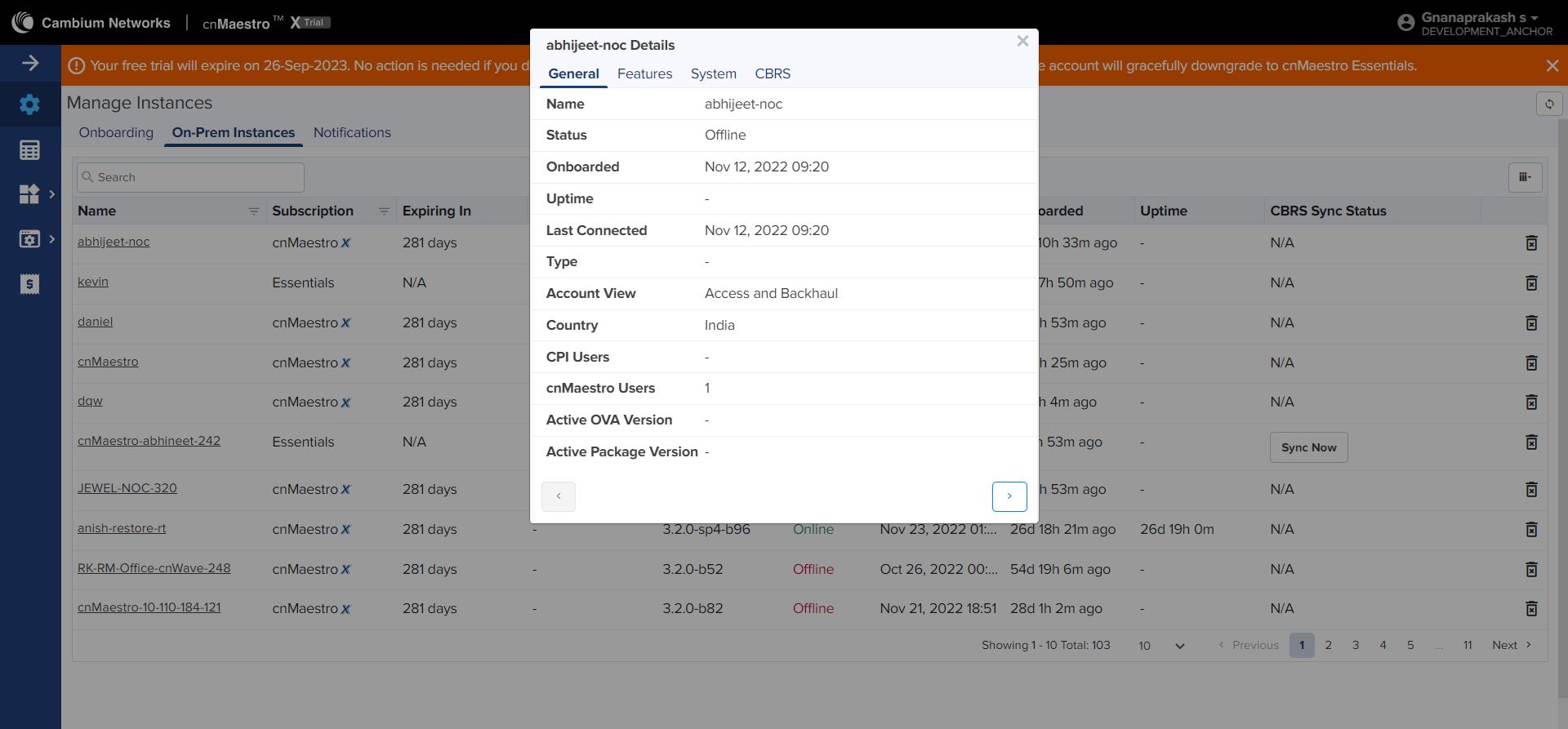The image size is (1568, 729).
Task: Open the gear settings icon in sidebar
Action: coord(29,104)
